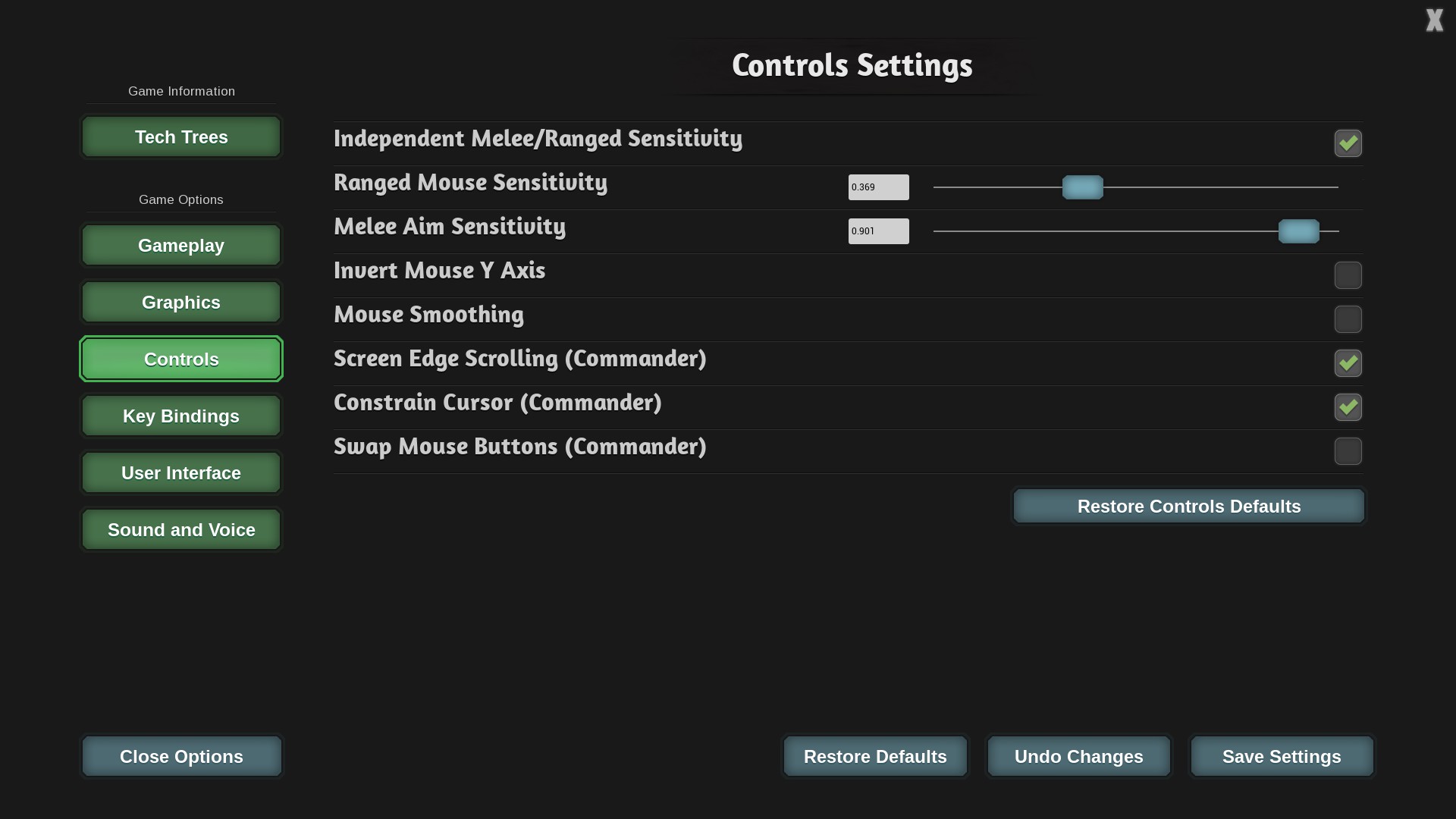1456x819 pixels.
Task: Turn on Mouse Smoothing
Action: (1348, 319)
